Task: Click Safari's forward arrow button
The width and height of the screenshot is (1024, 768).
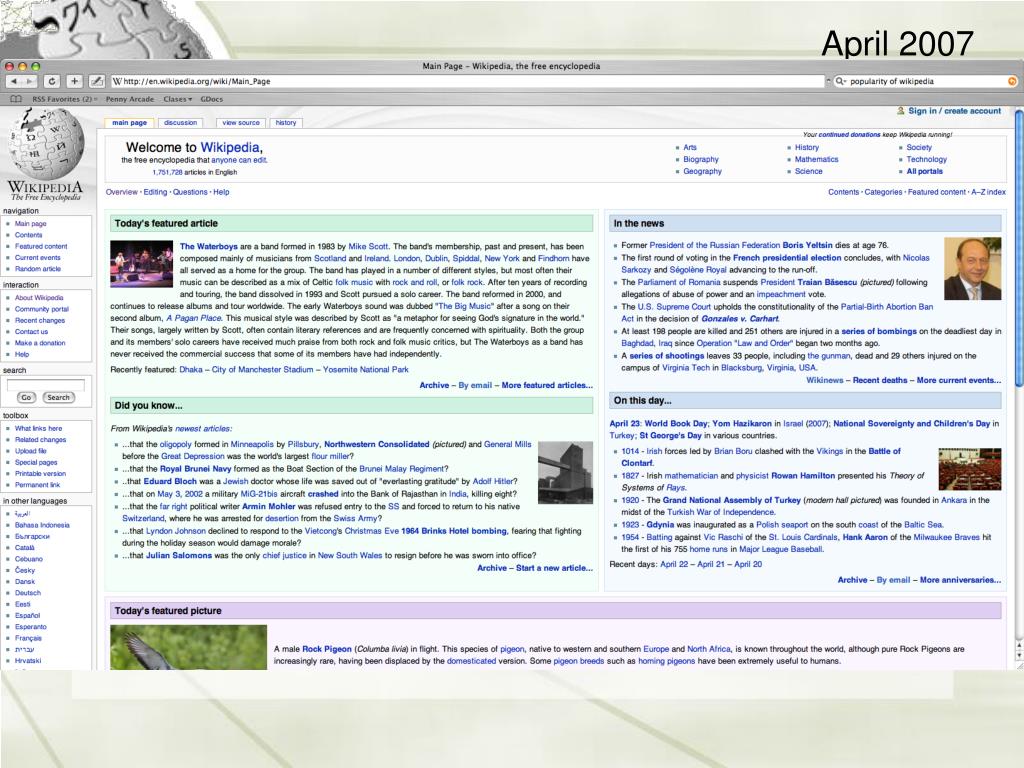Action: coord(29,81)
